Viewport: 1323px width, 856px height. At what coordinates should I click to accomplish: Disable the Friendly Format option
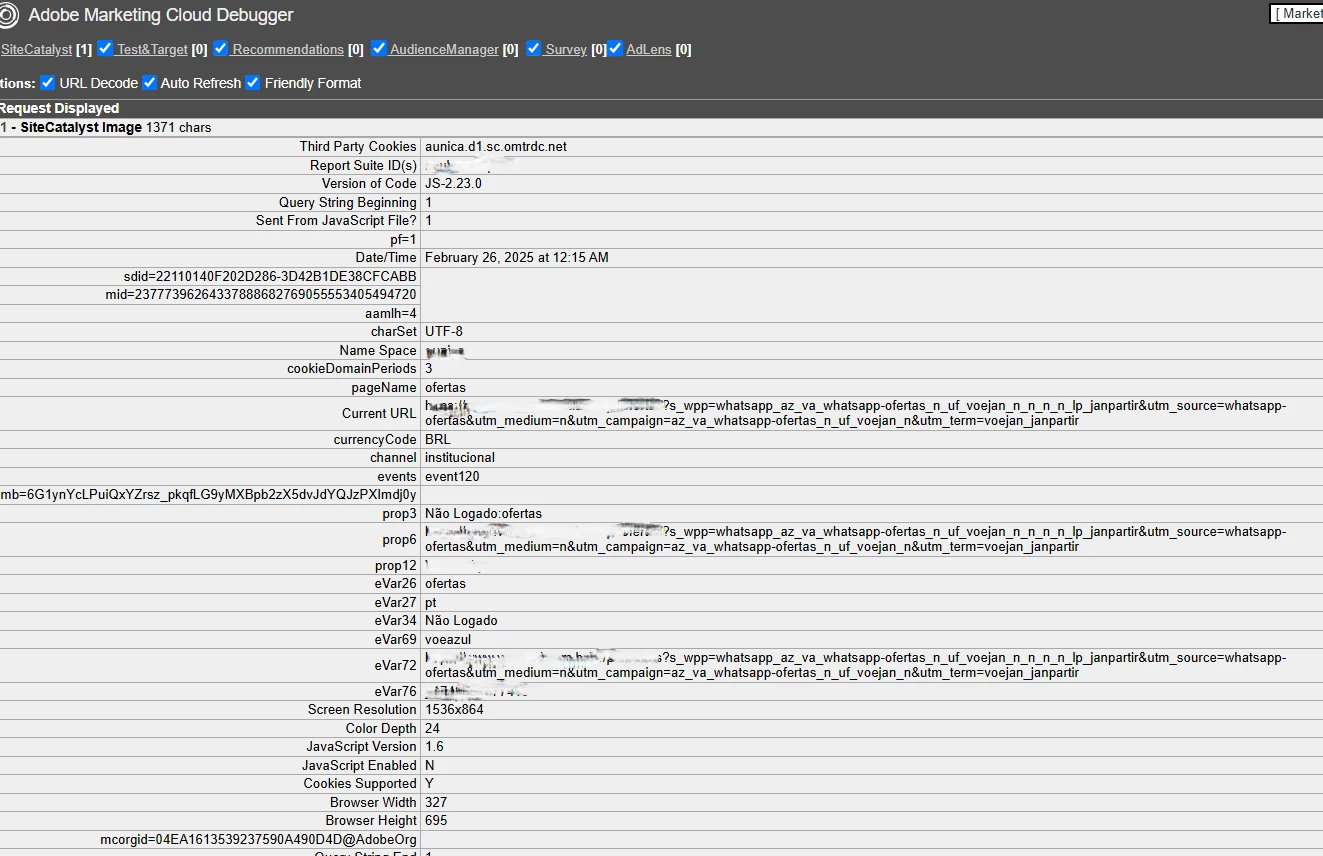coord(253,82)
